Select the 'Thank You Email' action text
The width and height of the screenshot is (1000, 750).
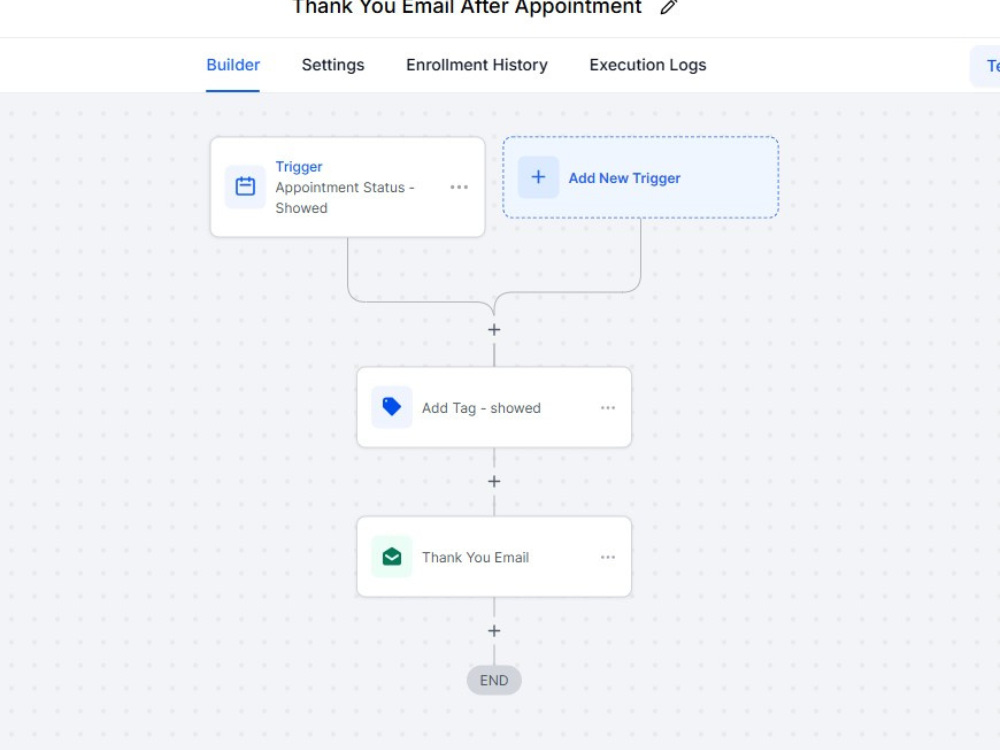coord(476,557)
